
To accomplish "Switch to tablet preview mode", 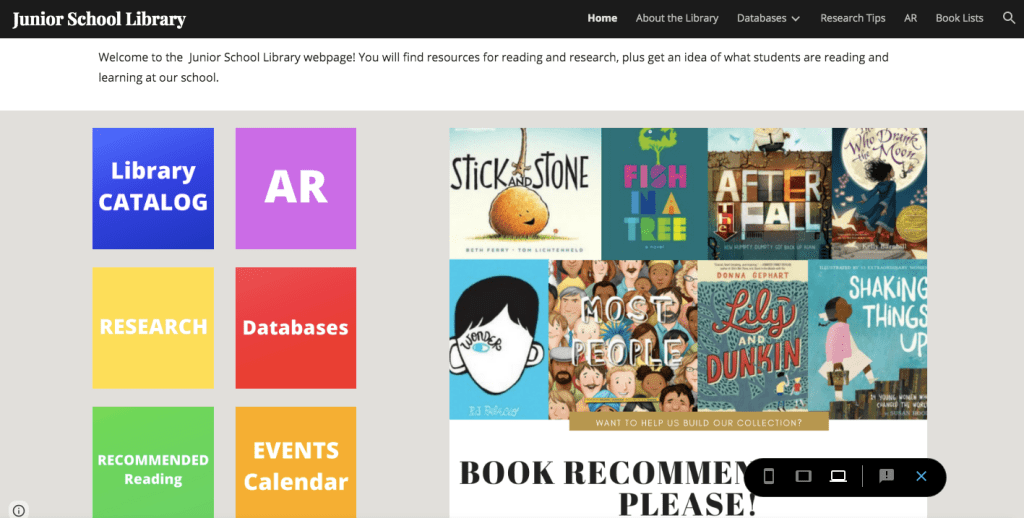I will (803, 476).
